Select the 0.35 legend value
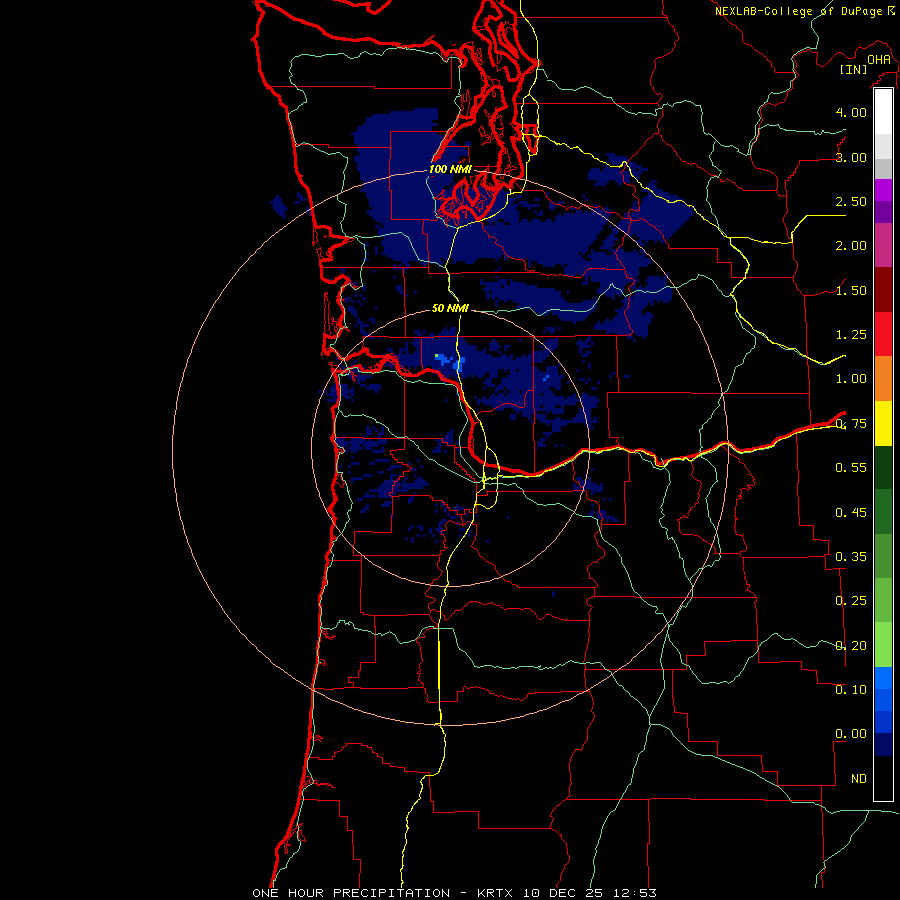 851,557
